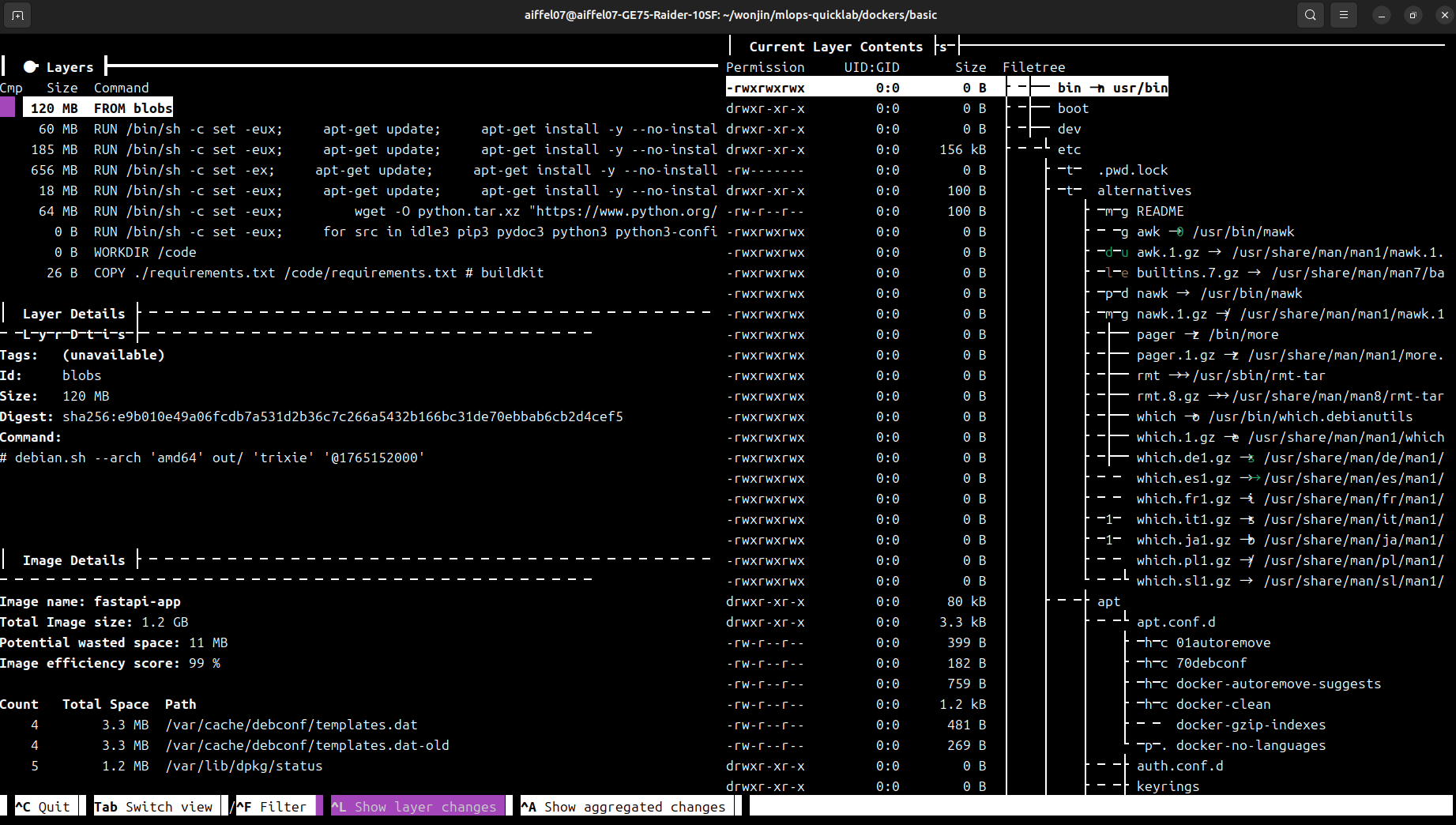Click the terminal search icon
Image resolution: width=1456 pixels, height=825 pixels.
coord(1311,15)
